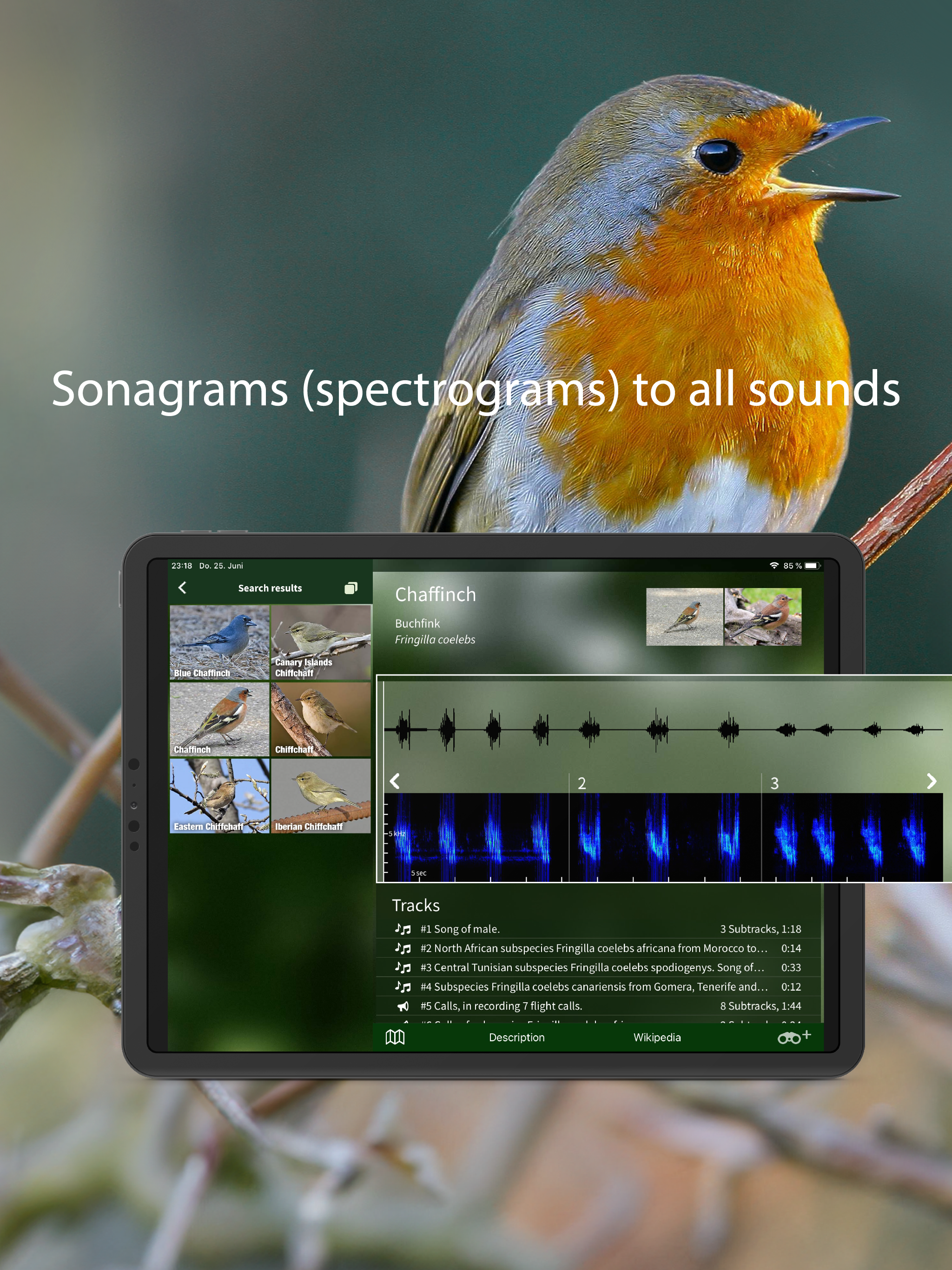952x1270 pixels.
Task: Open the distribution map icon
Action: 395,1037
